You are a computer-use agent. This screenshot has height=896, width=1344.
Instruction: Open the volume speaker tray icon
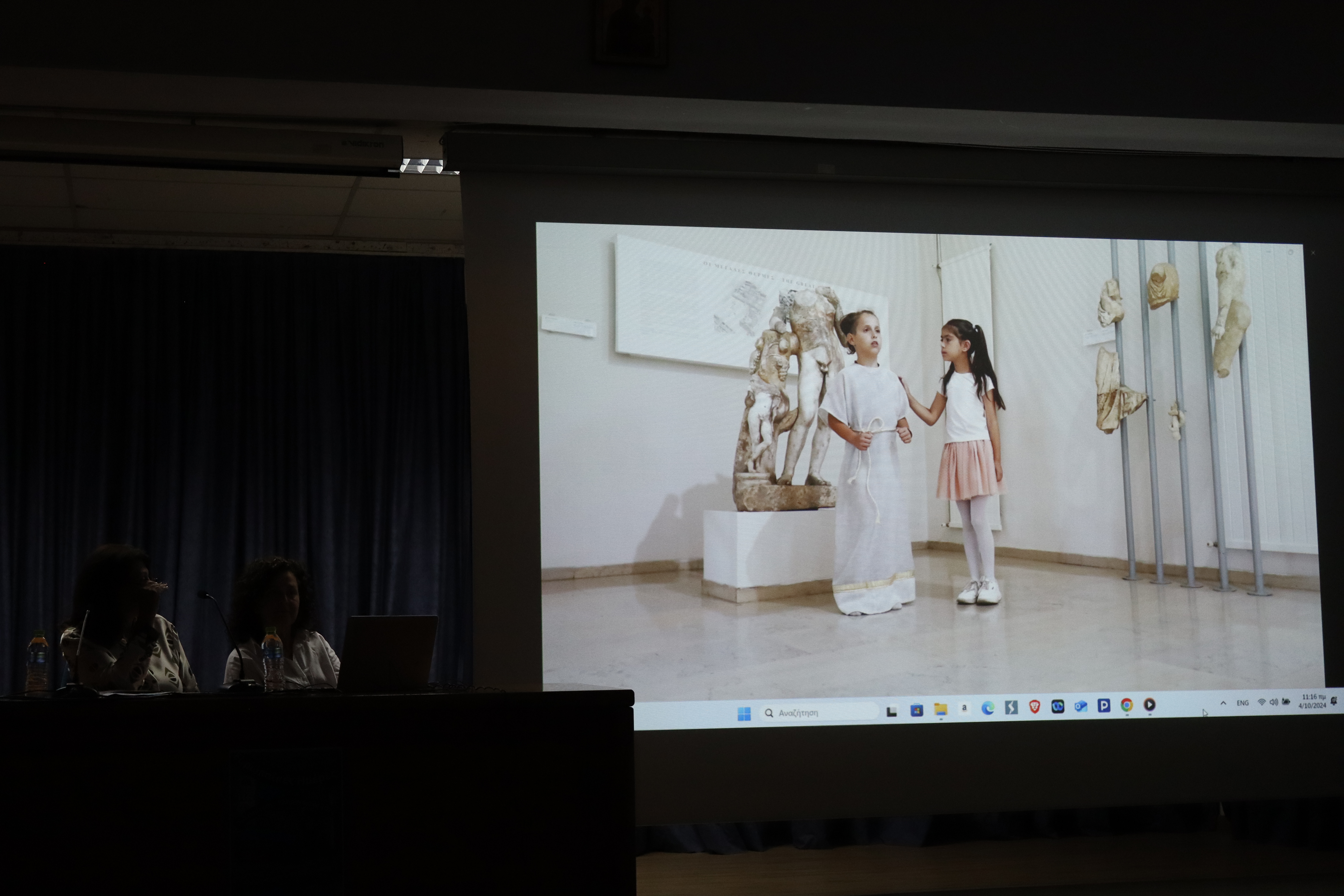pos(1273,702)
